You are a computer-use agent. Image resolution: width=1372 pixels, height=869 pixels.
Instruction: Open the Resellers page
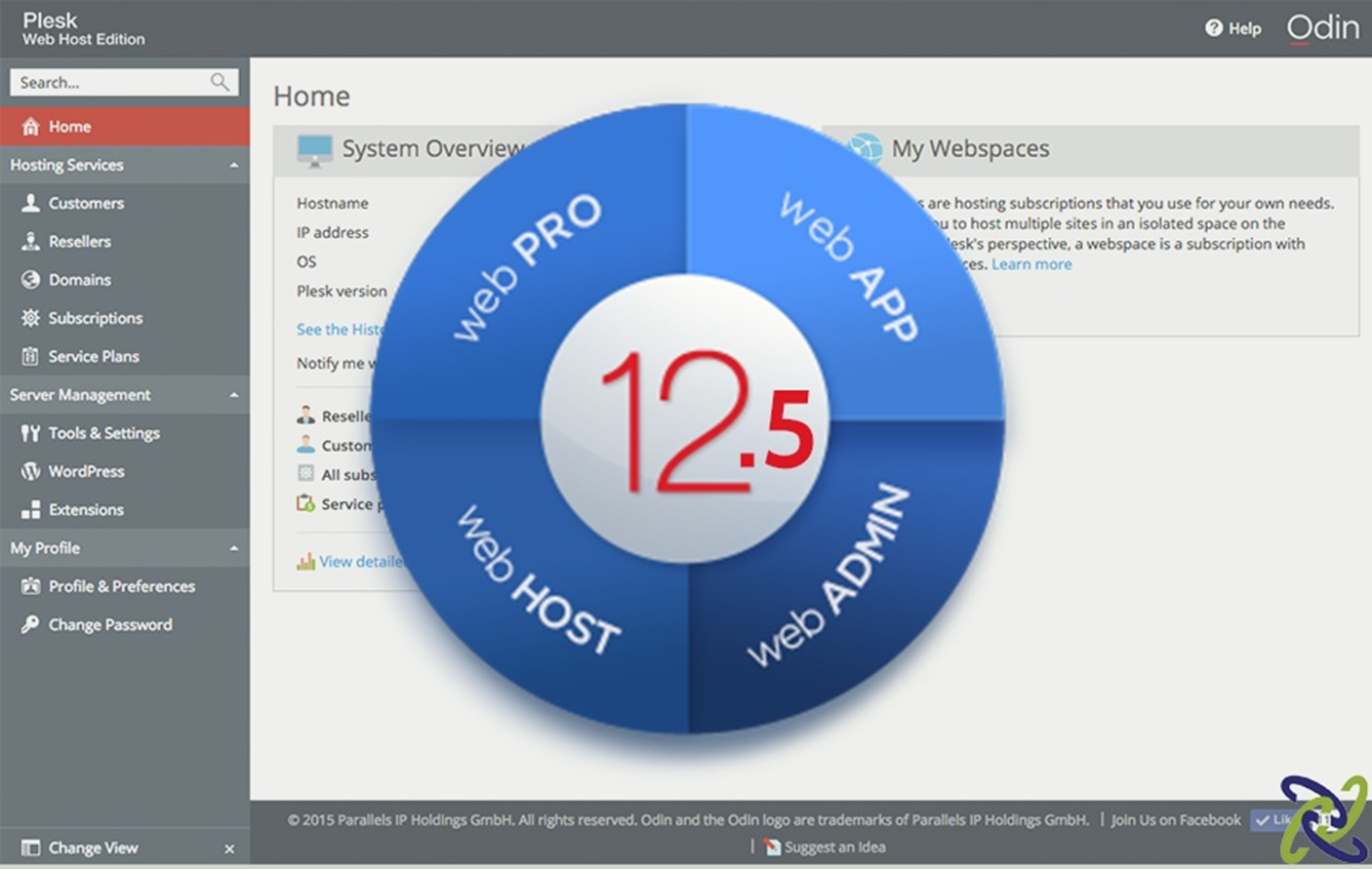pyautogui.click(x=125, y=241)
